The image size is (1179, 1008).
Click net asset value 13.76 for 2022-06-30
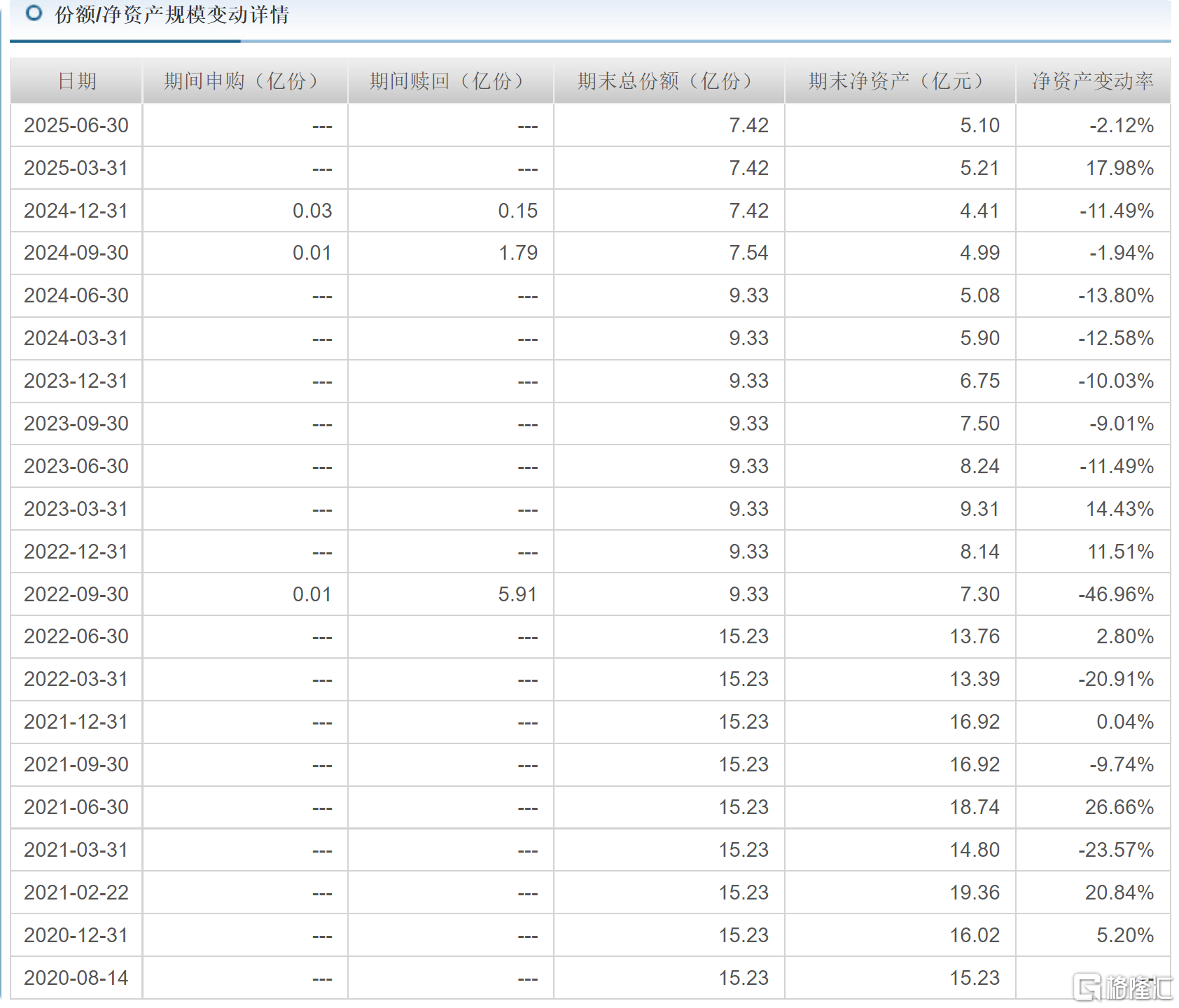coord(975,636)
